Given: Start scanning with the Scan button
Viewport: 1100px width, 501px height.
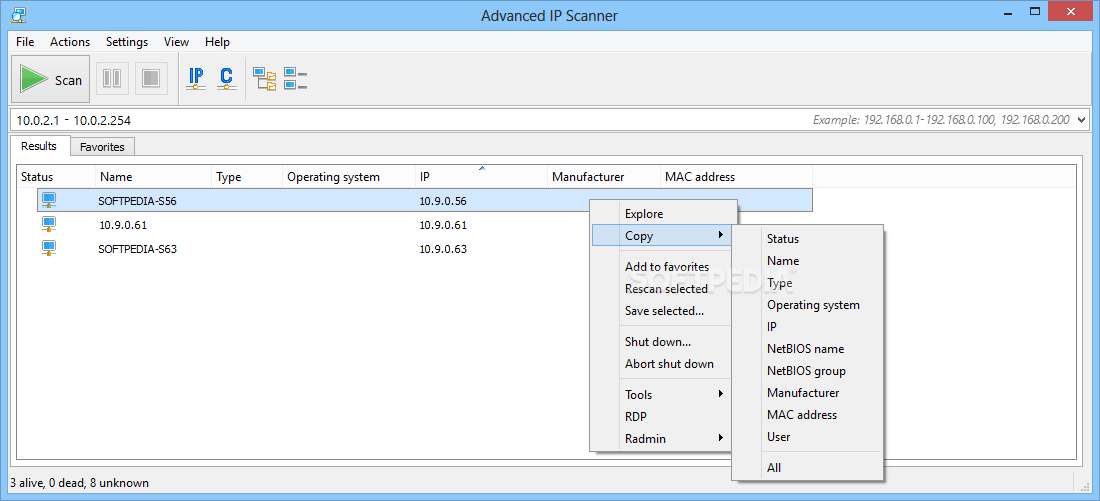Looking at the screenshot, I should coord(51,79).
